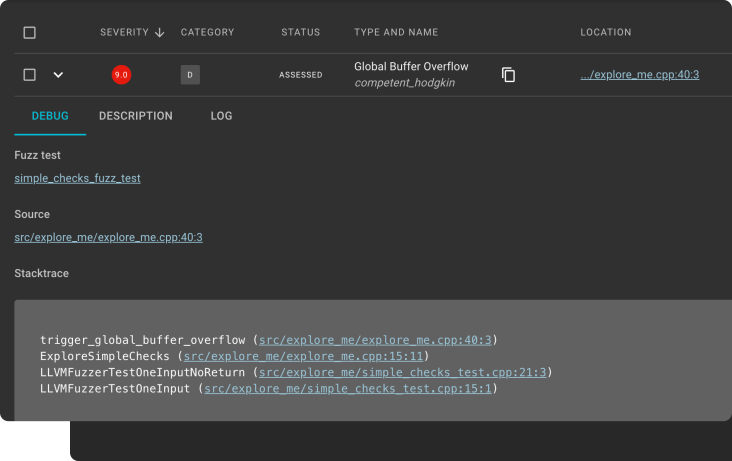
Task: Copy the finding name with the copy icon
Action: pyautogui.click(x=508, y=75)
